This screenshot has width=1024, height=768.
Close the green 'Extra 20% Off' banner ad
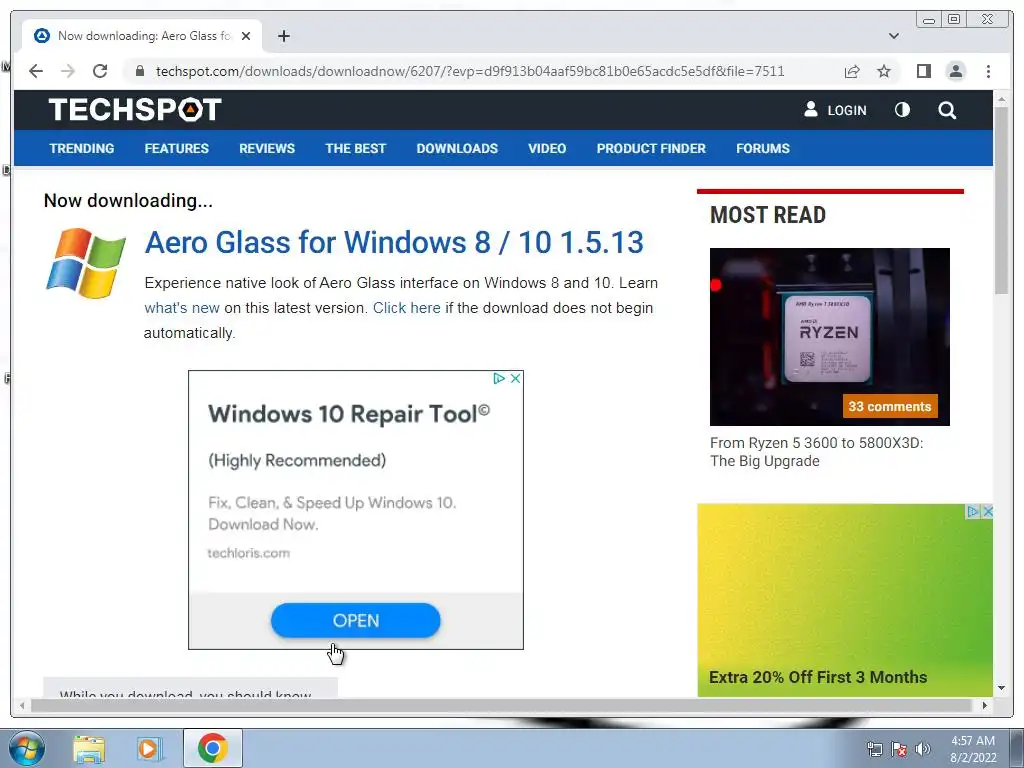tap(987, 511)
